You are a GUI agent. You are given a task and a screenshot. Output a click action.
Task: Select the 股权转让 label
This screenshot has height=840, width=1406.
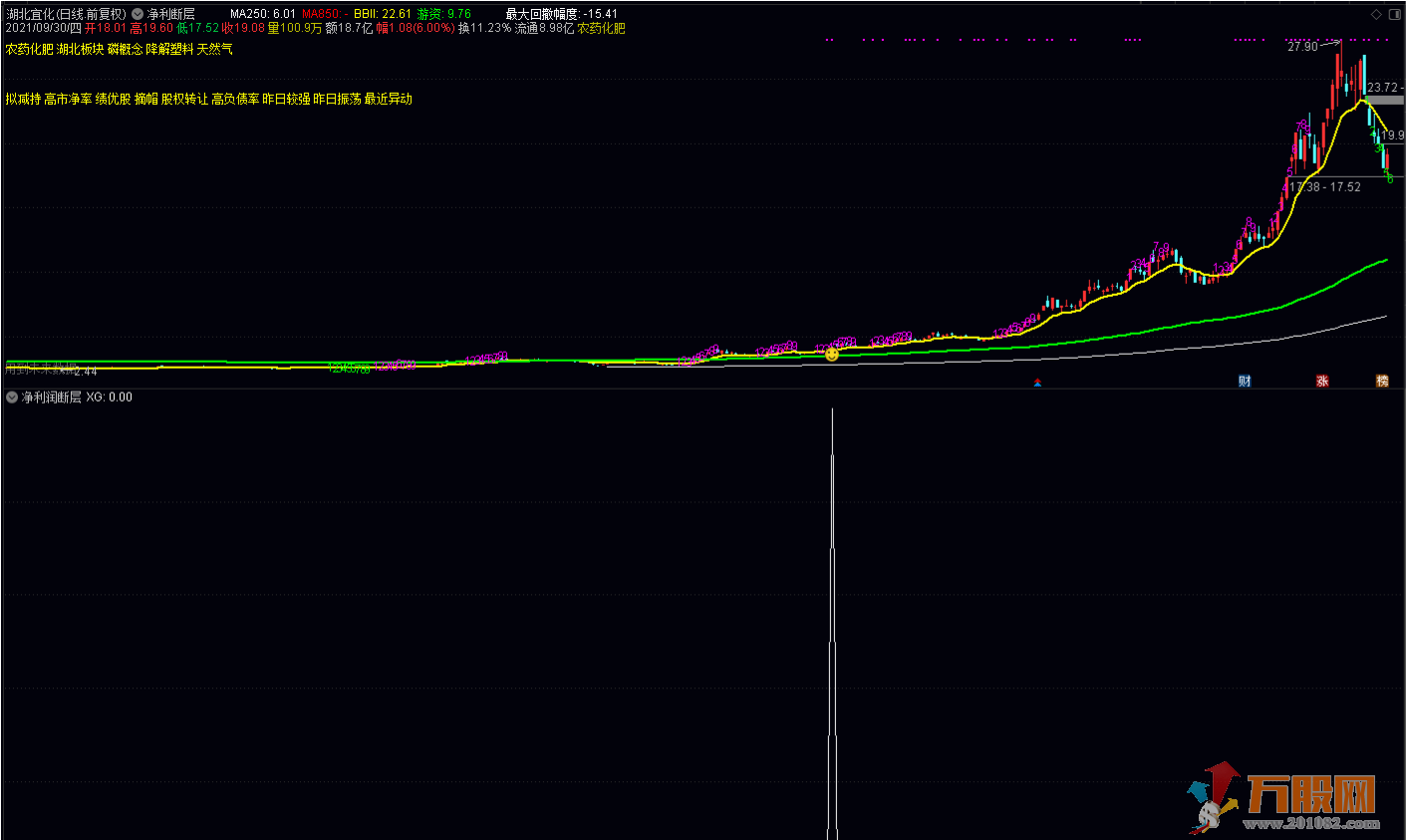(x=184, y=99)
